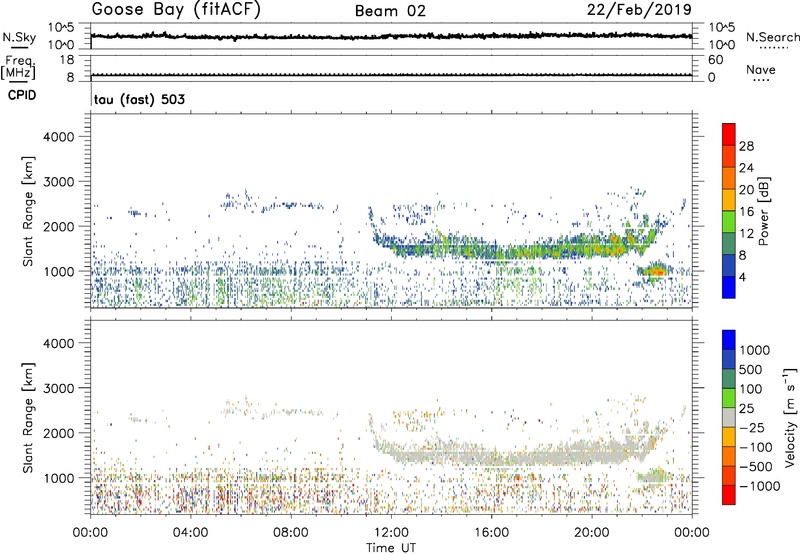Click the "Goose Bay (fitACF)" plot title
Image resolution: width=800 pixels, height=554 pixels.
pyautogui.click(x=176, y=10)
